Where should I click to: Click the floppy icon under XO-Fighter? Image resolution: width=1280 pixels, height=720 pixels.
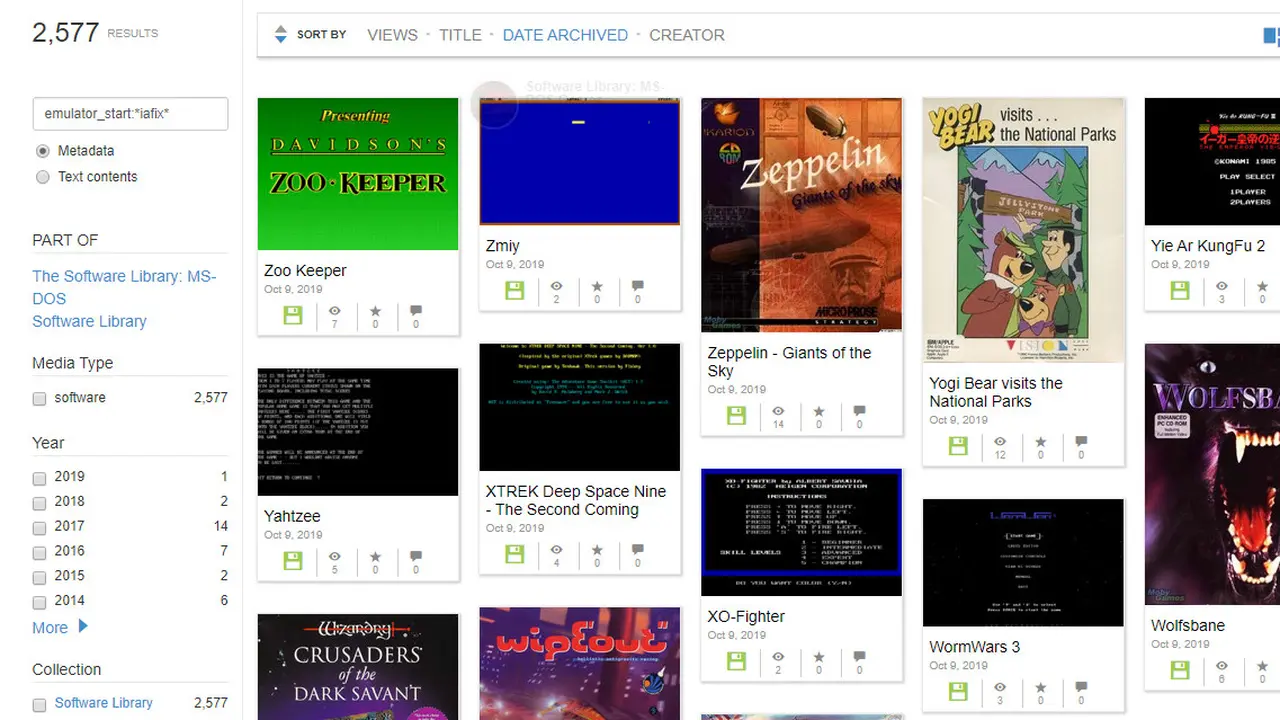pyautogui.click(x=737, y=661)
